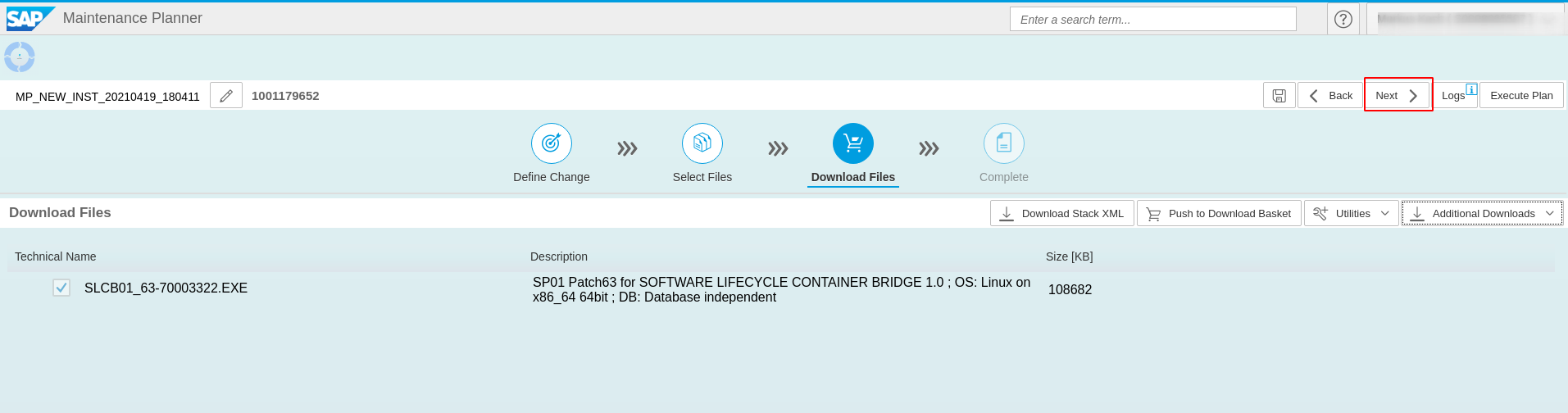Image resolution: width=1568 pixels, height=413 pixels.
Task: Focus the search term input field
Action: (x=1153, y=19)
